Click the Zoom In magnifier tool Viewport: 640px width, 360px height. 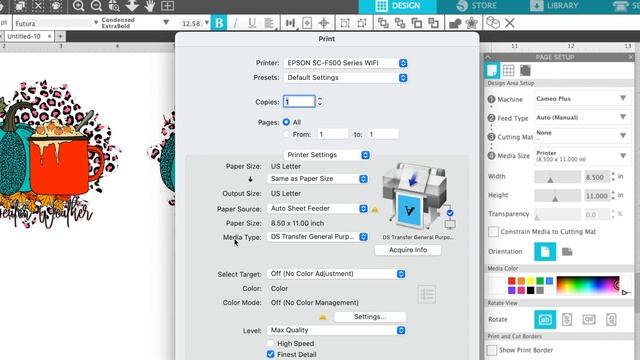(78, 6)
